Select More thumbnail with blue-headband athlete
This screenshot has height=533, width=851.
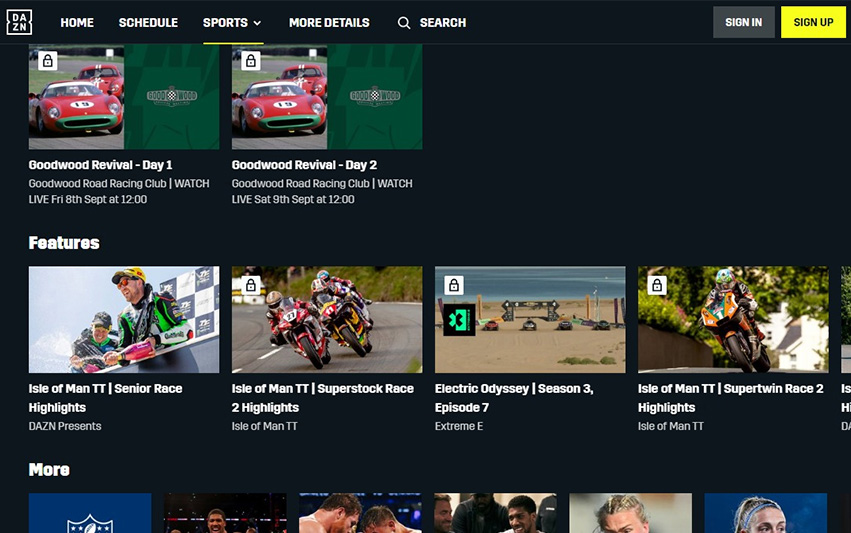click(766, 513)
